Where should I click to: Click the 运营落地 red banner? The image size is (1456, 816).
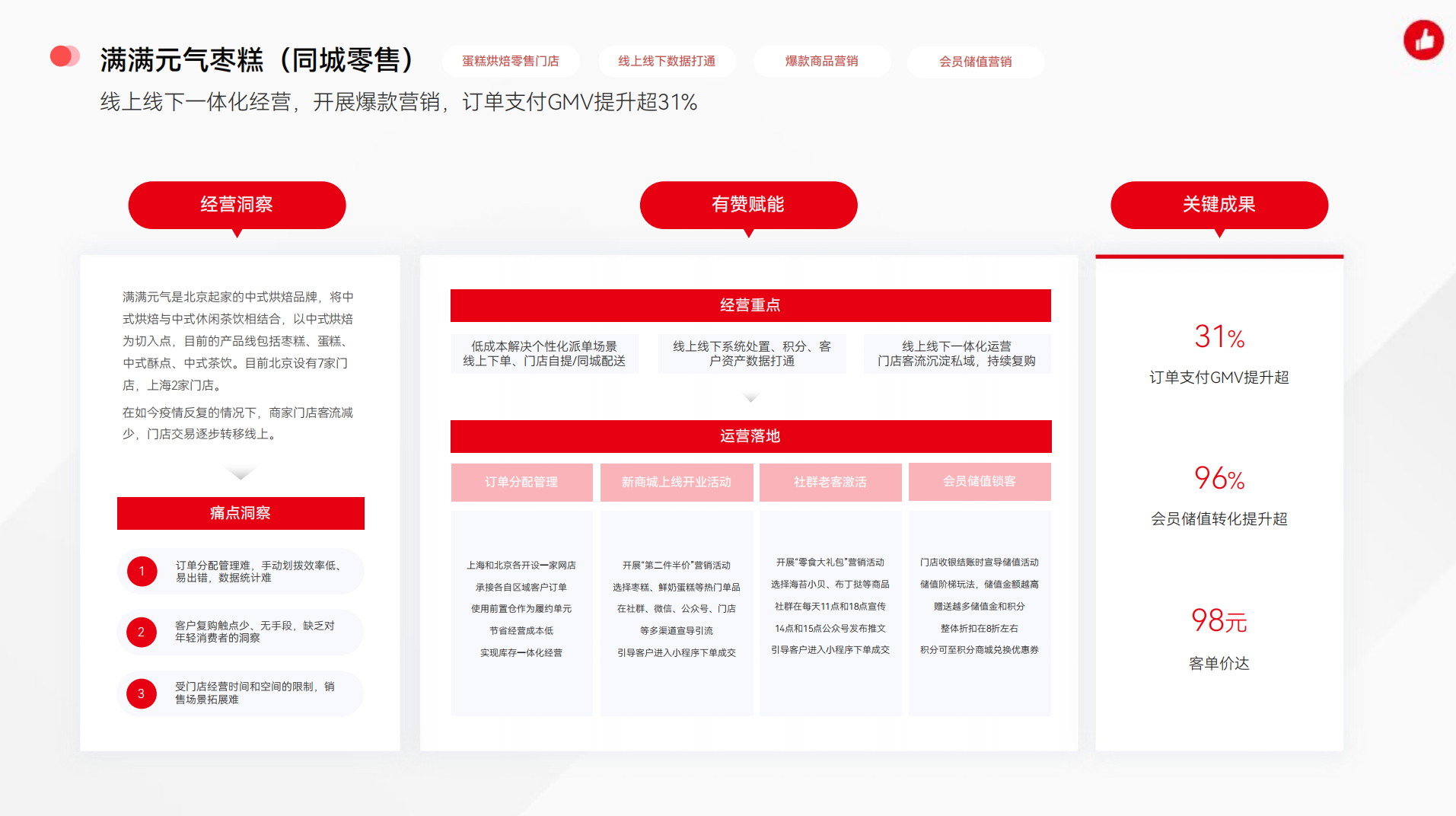click(750, 436)
